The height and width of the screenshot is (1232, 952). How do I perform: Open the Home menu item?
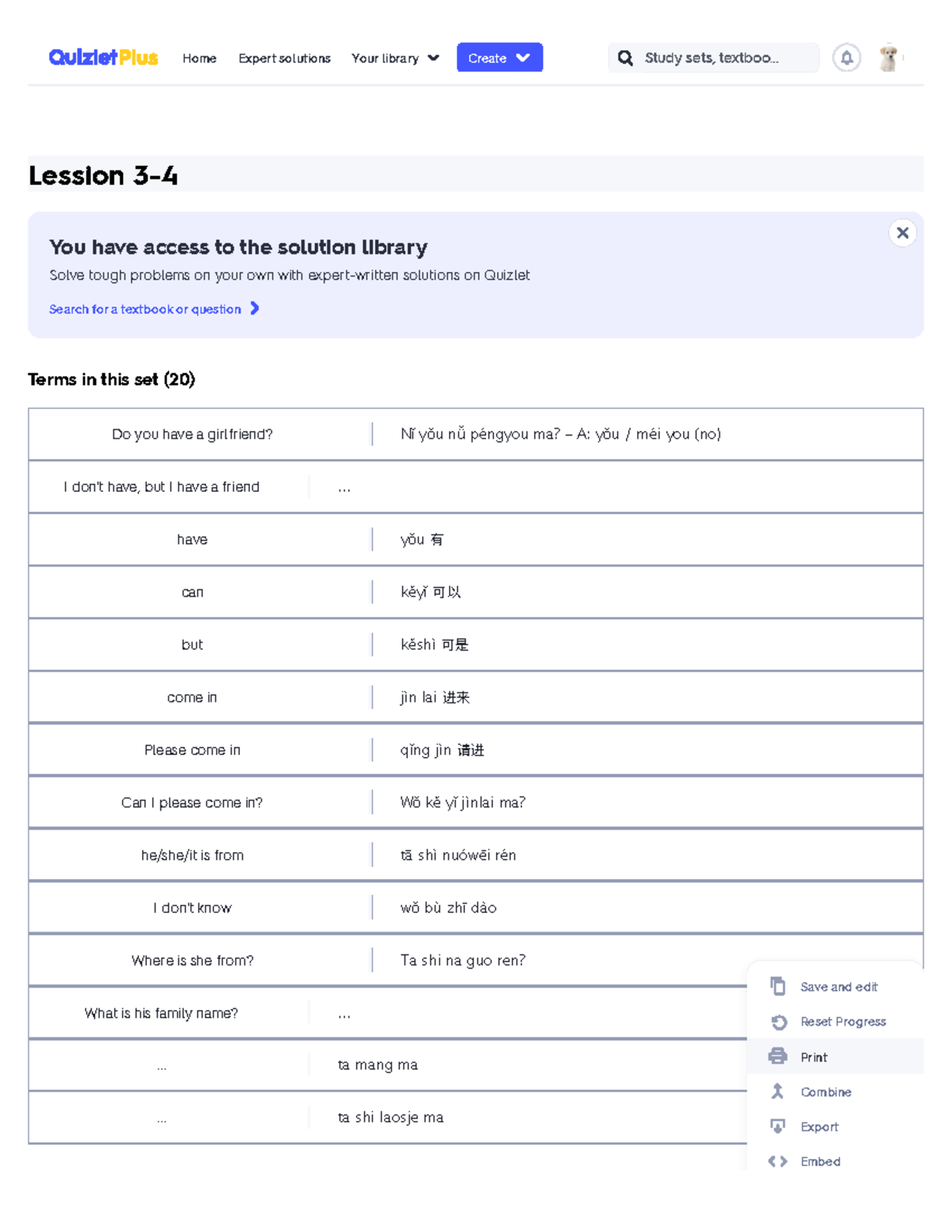(x=199, y=58)
